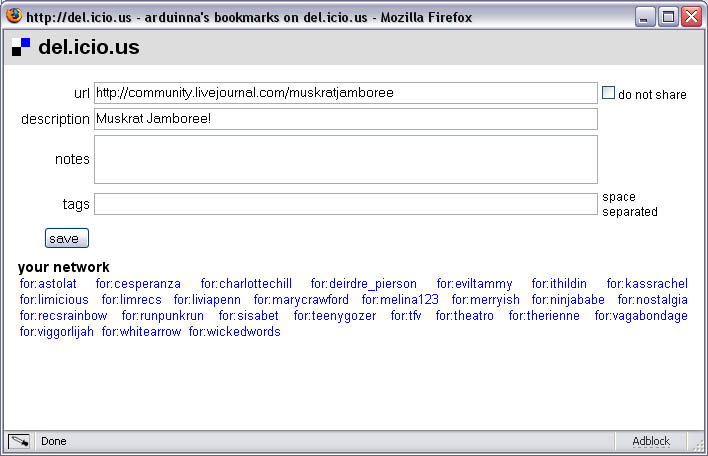Viewport: 708px width, 456px height.
Task: Click the 'Done' status bar text
Action: [54, 441]
